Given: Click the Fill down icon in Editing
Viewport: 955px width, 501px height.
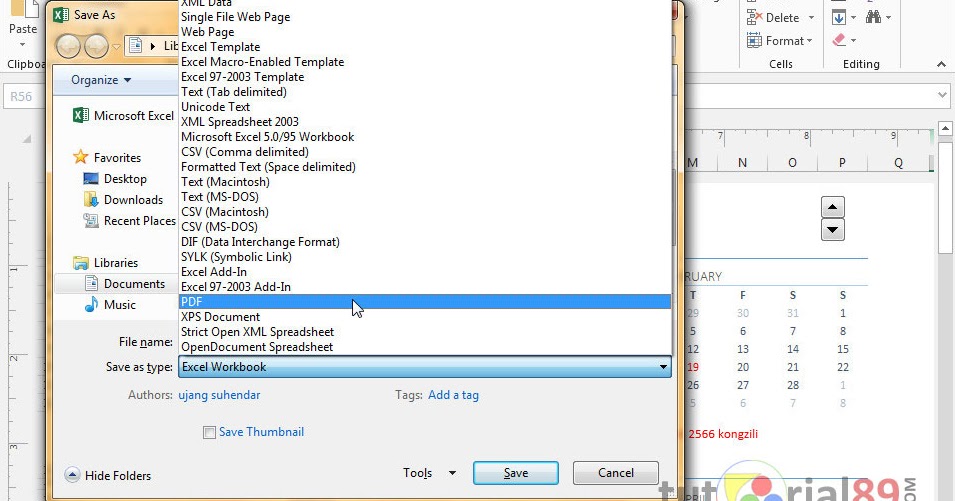Looking at the screenshot, I should click(839, 17).
